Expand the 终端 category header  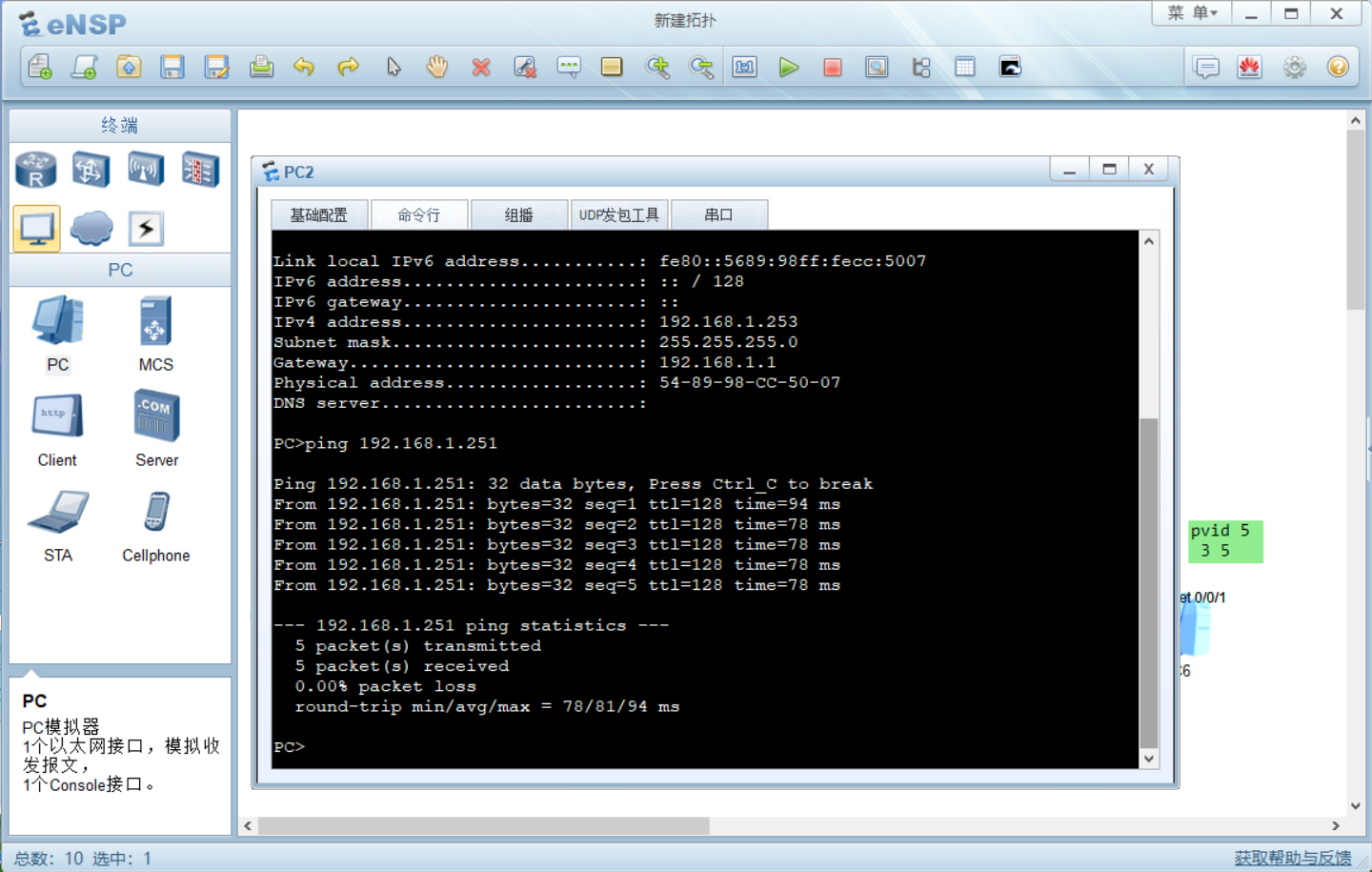click(119, 125)
